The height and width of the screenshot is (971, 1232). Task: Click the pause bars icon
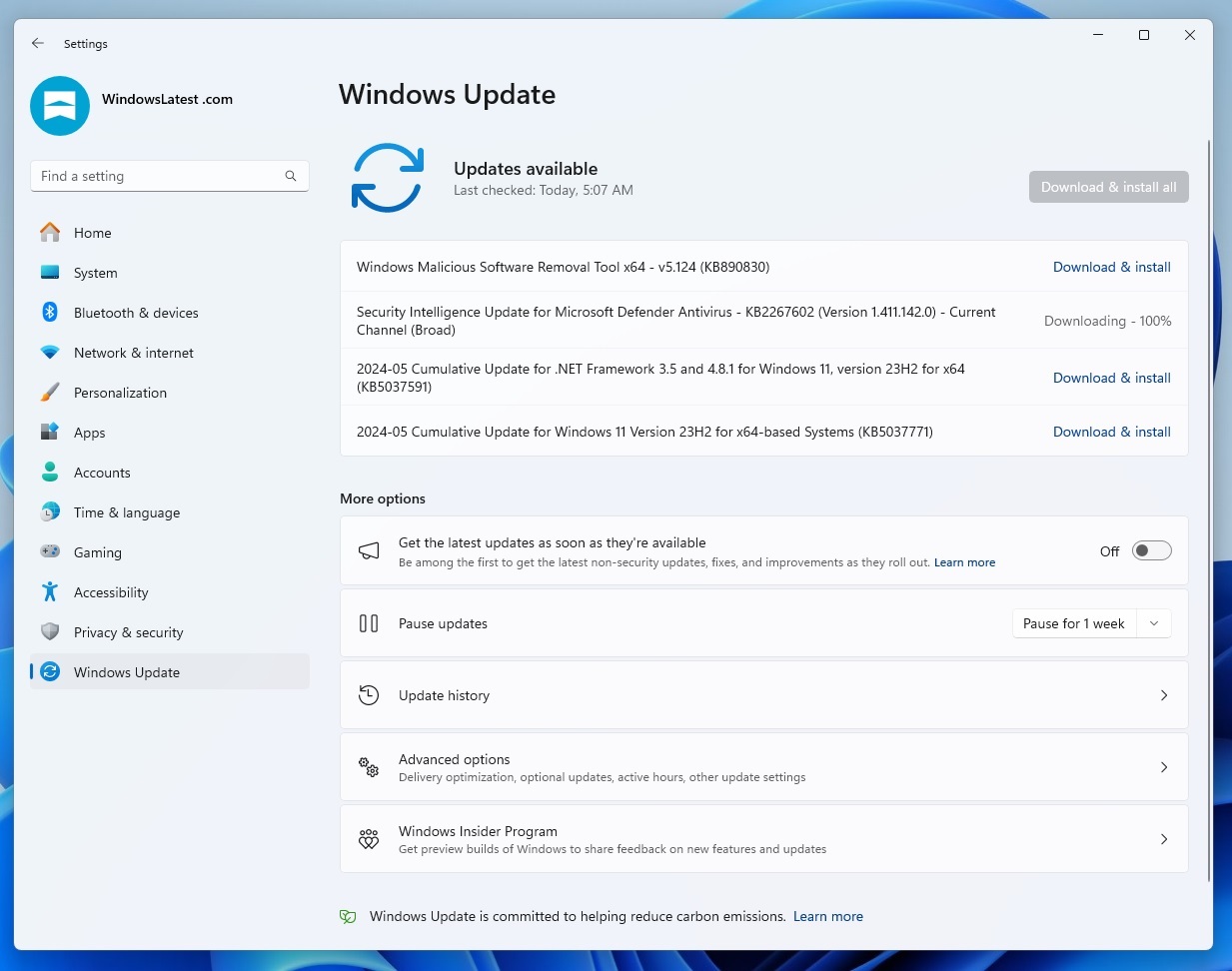(x=369, y=623)
